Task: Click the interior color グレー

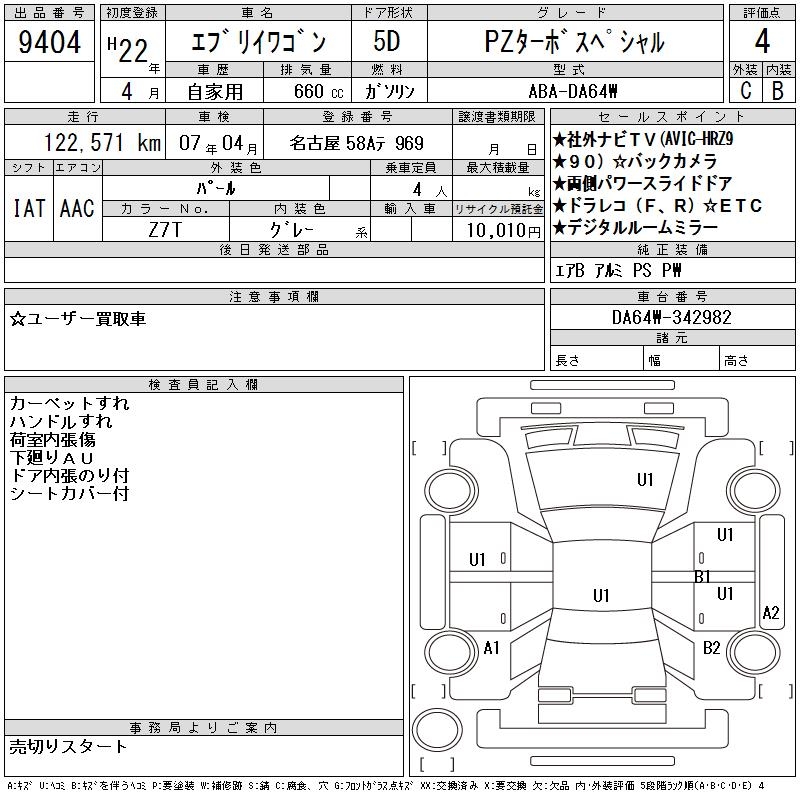Action: [292, 230]
